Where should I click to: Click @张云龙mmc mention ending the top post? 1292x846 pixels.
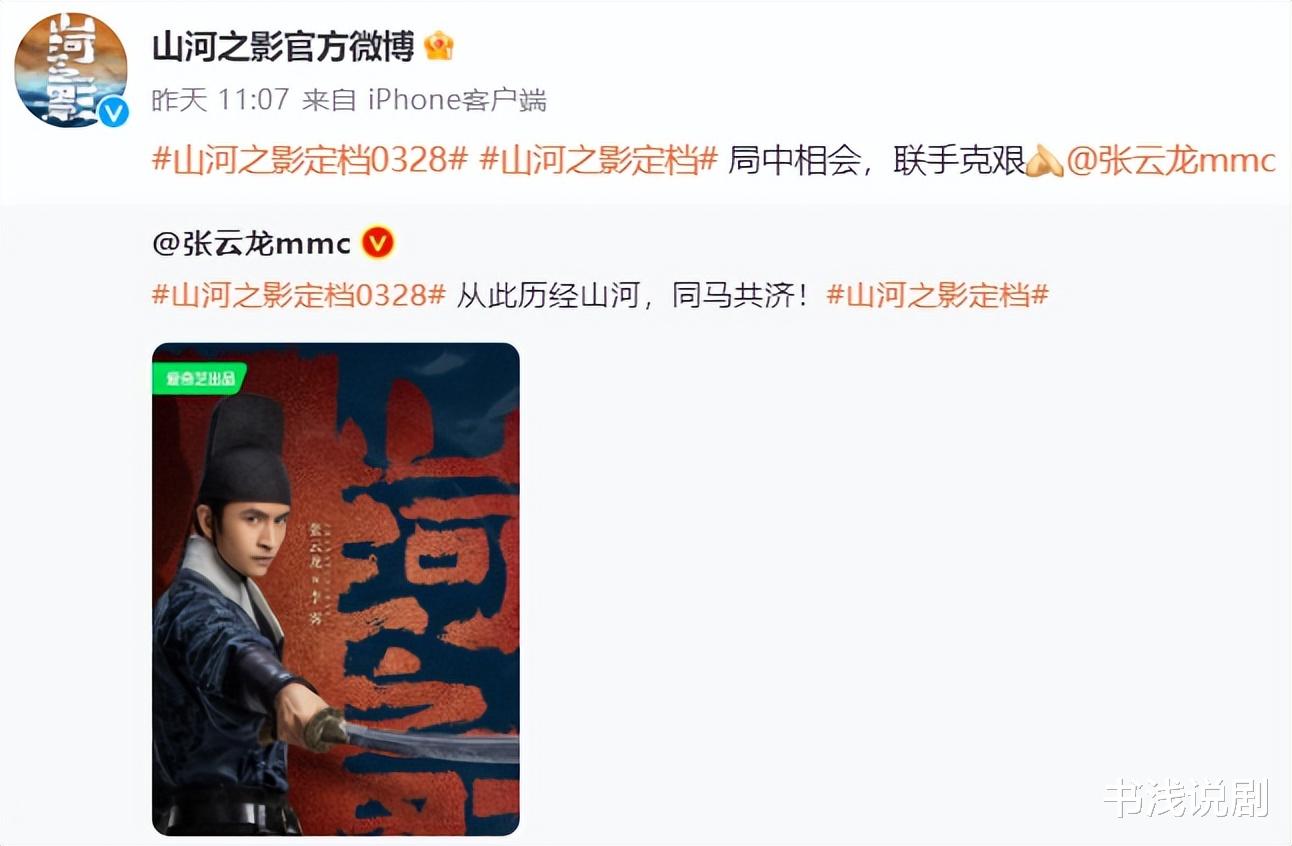click(1171, 160)
